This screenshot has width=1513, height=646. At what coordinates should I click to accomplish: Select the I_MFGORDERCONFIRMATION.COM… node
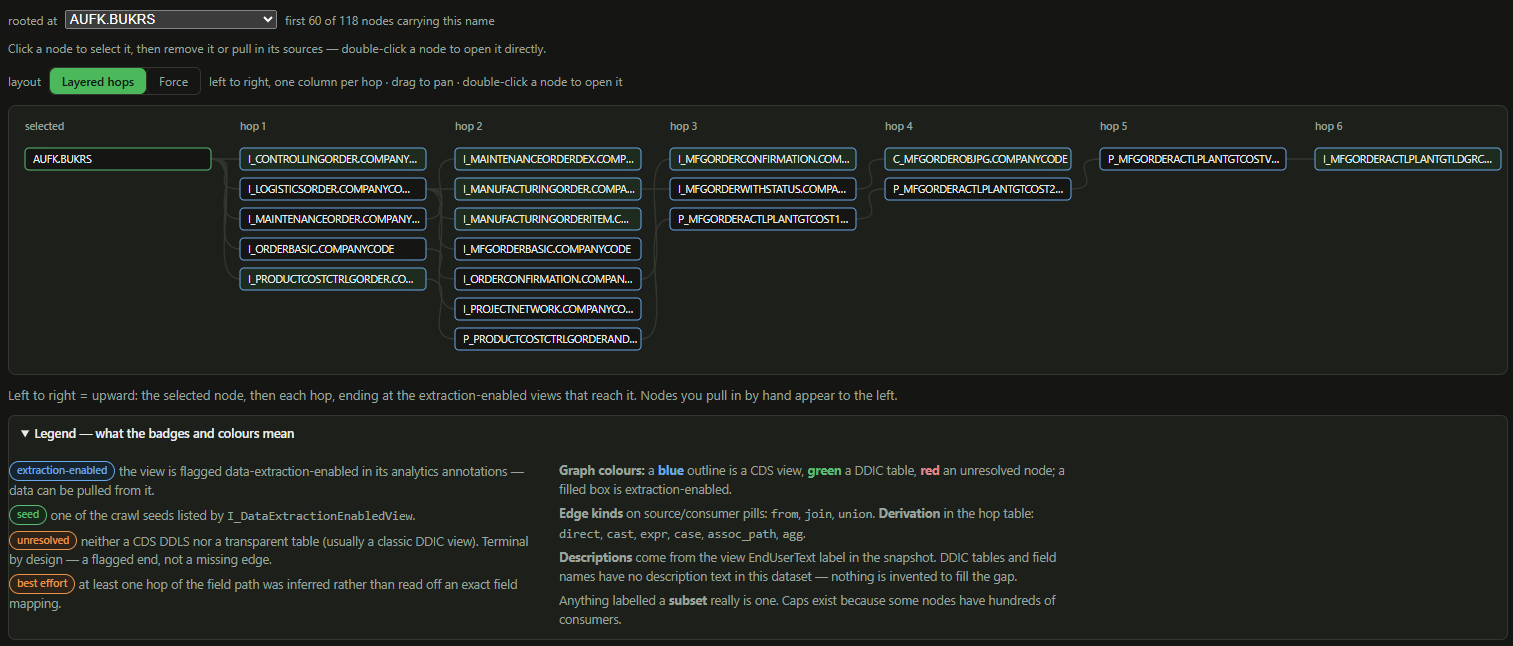[x=763, y=159]
